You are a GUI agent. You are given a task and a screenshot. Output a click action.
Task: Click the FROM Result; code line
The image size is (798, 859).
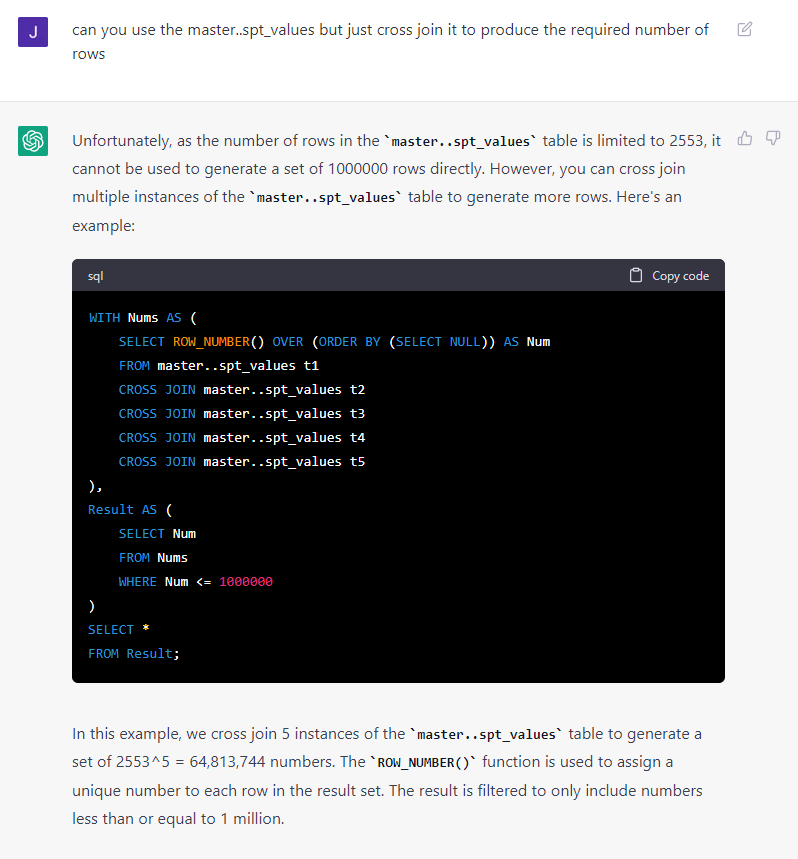pos(134,654)
